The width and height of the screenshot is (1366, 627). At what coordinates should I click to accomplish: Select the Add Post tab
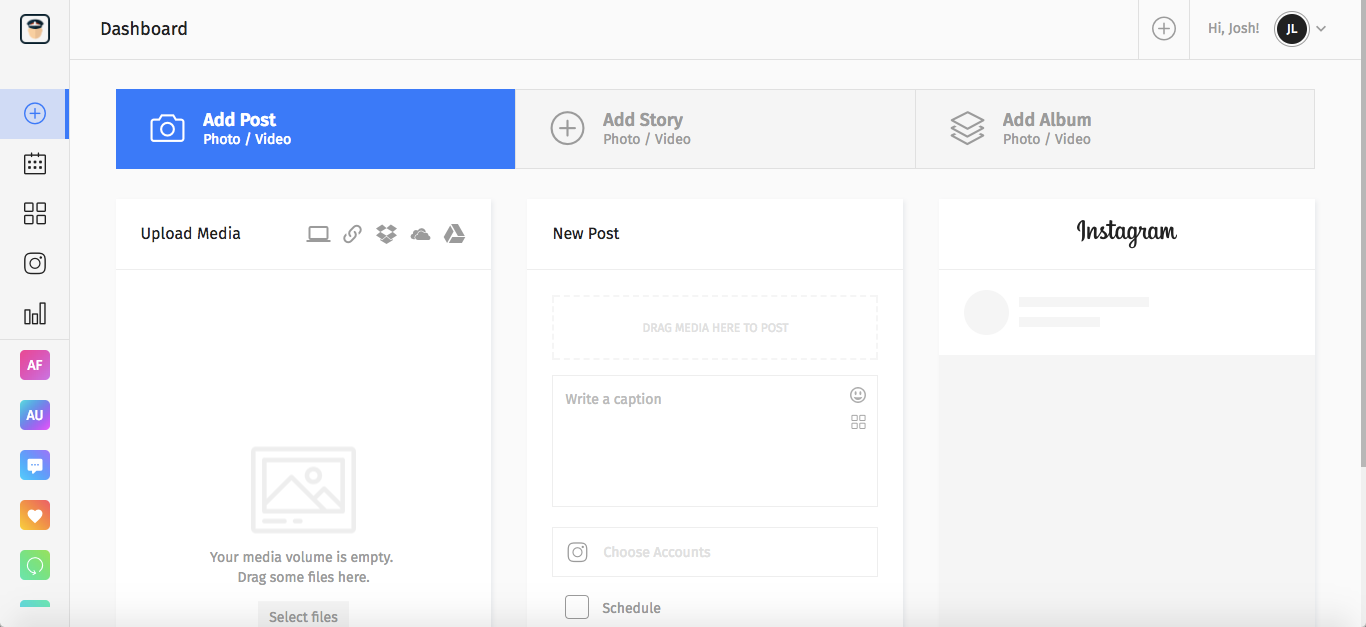click(x=315, y=129)
